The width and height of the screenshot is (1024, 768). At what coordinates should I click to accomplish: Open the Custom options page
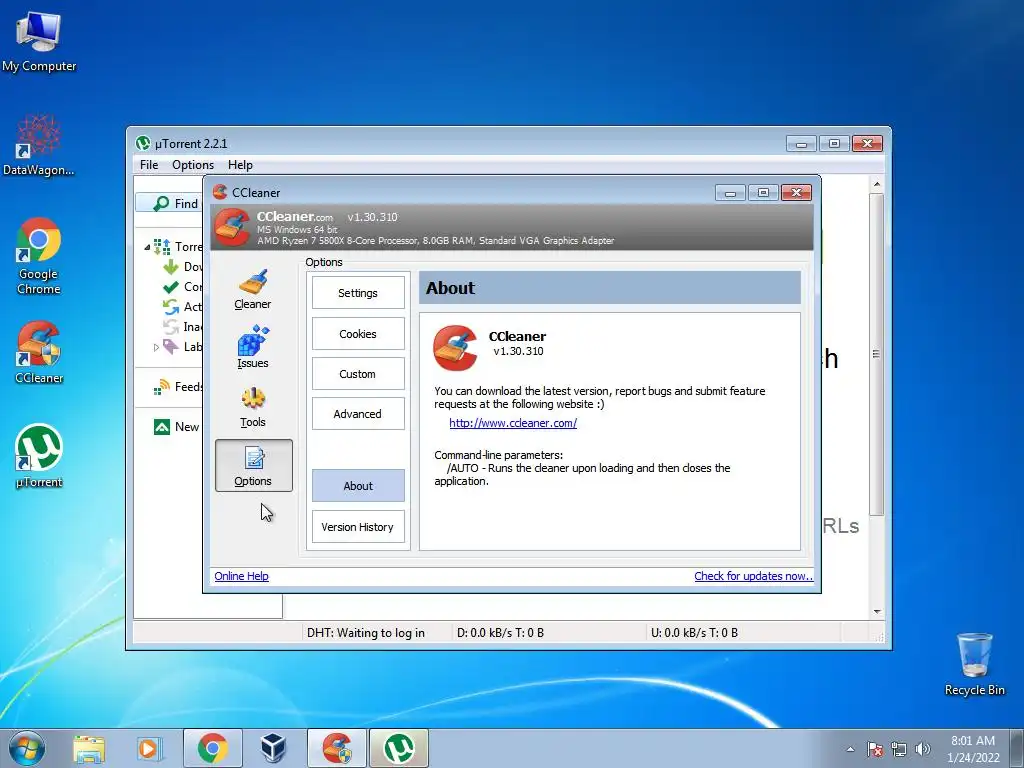click(x=358, y=374)
